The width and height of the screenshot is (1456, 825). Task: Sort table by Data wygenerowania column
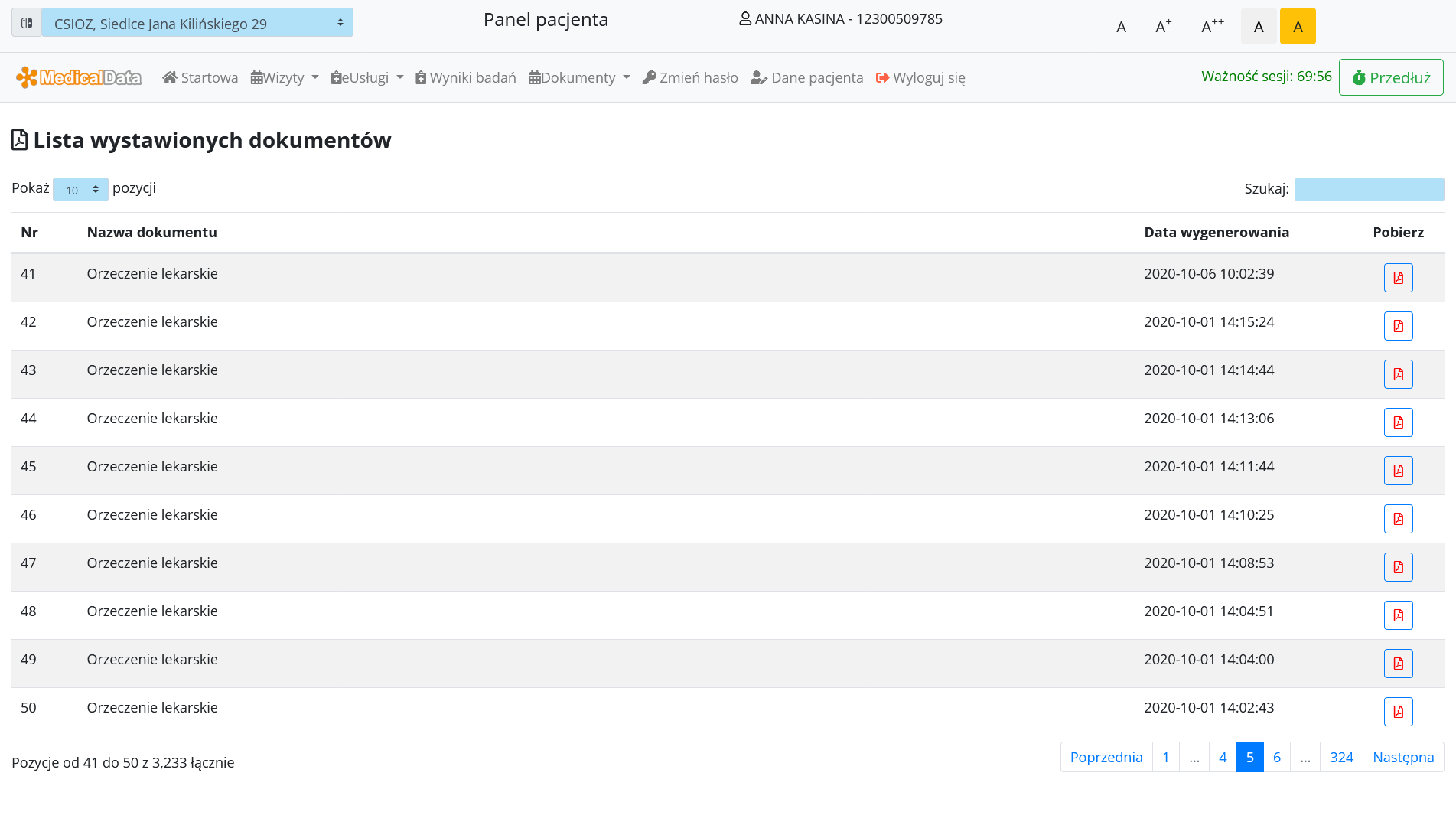click(x=1216, y=233)
